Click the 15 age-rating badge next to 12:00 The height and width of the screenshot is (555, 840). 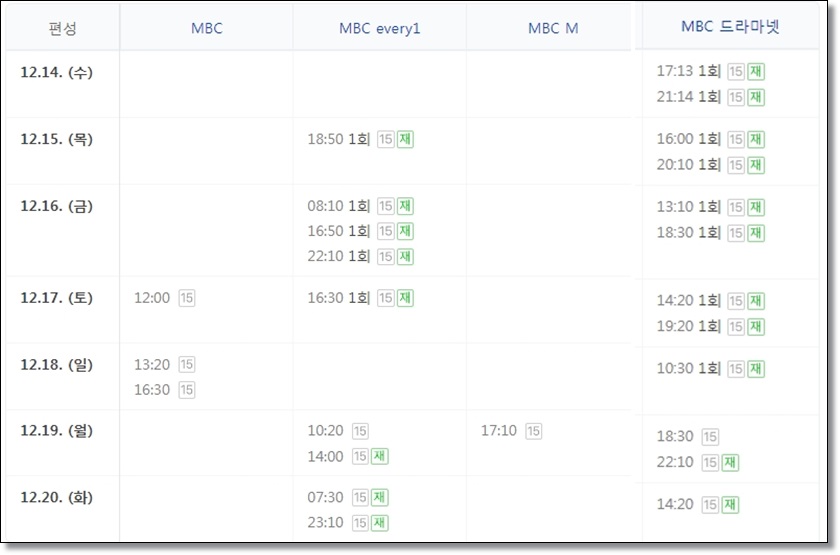186,298
